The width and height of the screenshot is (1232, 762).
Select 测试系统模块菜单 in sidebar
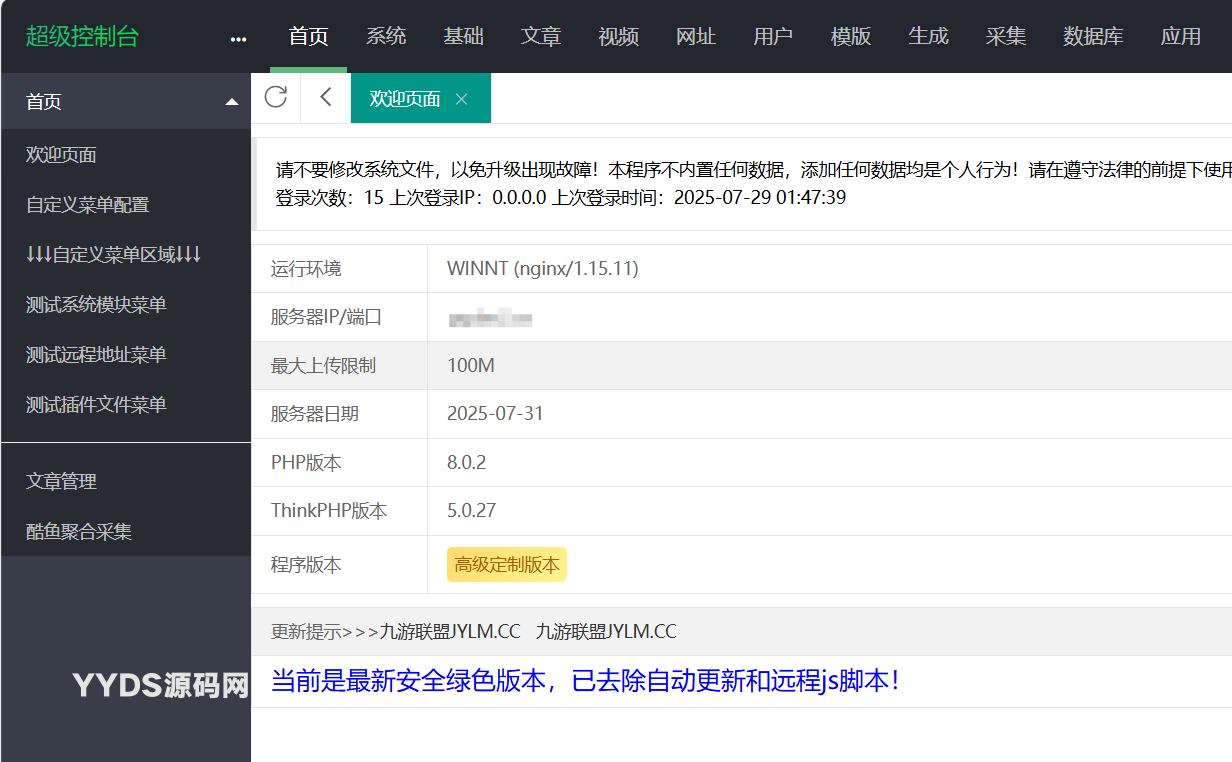pos(96,305)
